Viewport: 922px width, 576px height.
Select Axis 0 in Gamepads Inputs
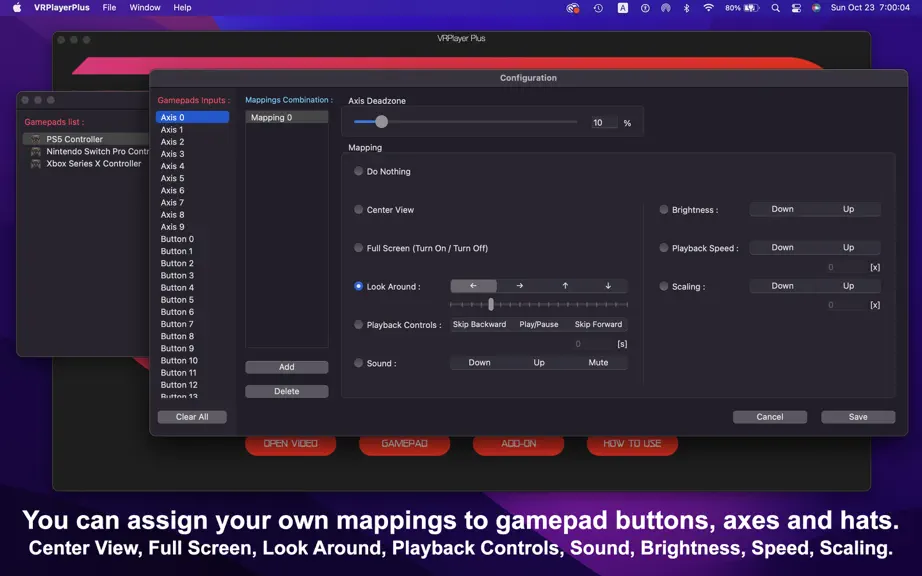click(x=192, y=118)
